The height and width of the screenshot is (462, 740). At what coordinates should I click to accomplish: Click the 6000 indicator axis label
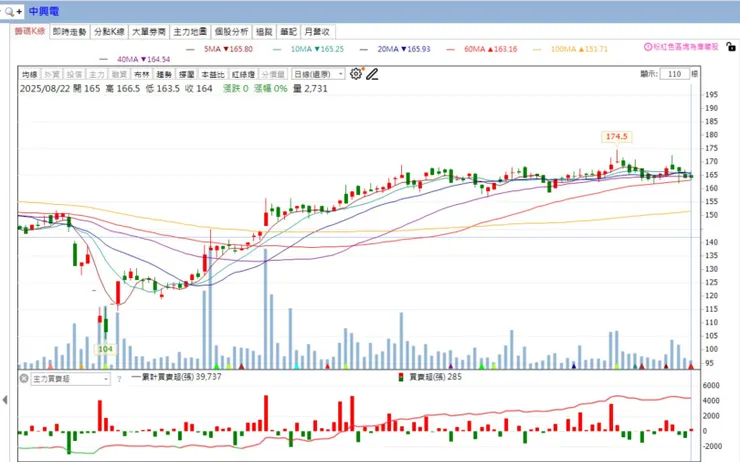click(x=711, y=386)
